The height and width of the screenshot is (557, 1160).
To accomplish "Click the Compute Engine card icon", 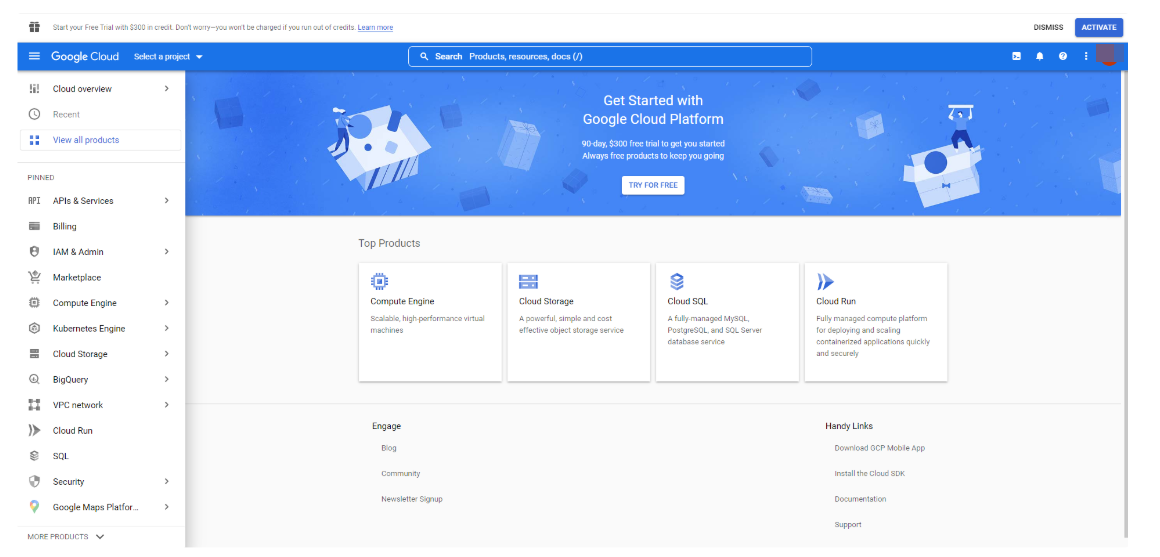I will tap(380, 281).
